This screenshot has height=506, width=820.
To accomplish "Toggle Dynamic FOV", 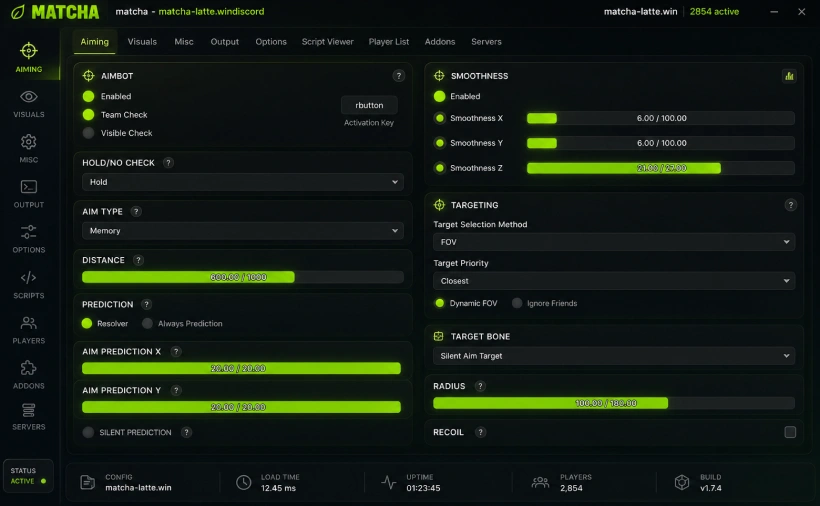I will (x=439, y=303).
